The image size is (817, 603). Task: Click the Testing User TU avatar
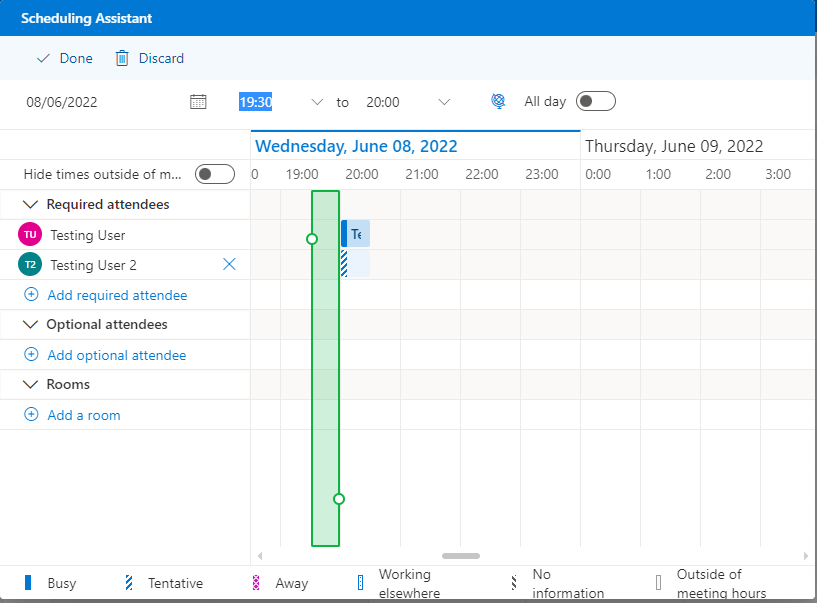click(30, 235)
